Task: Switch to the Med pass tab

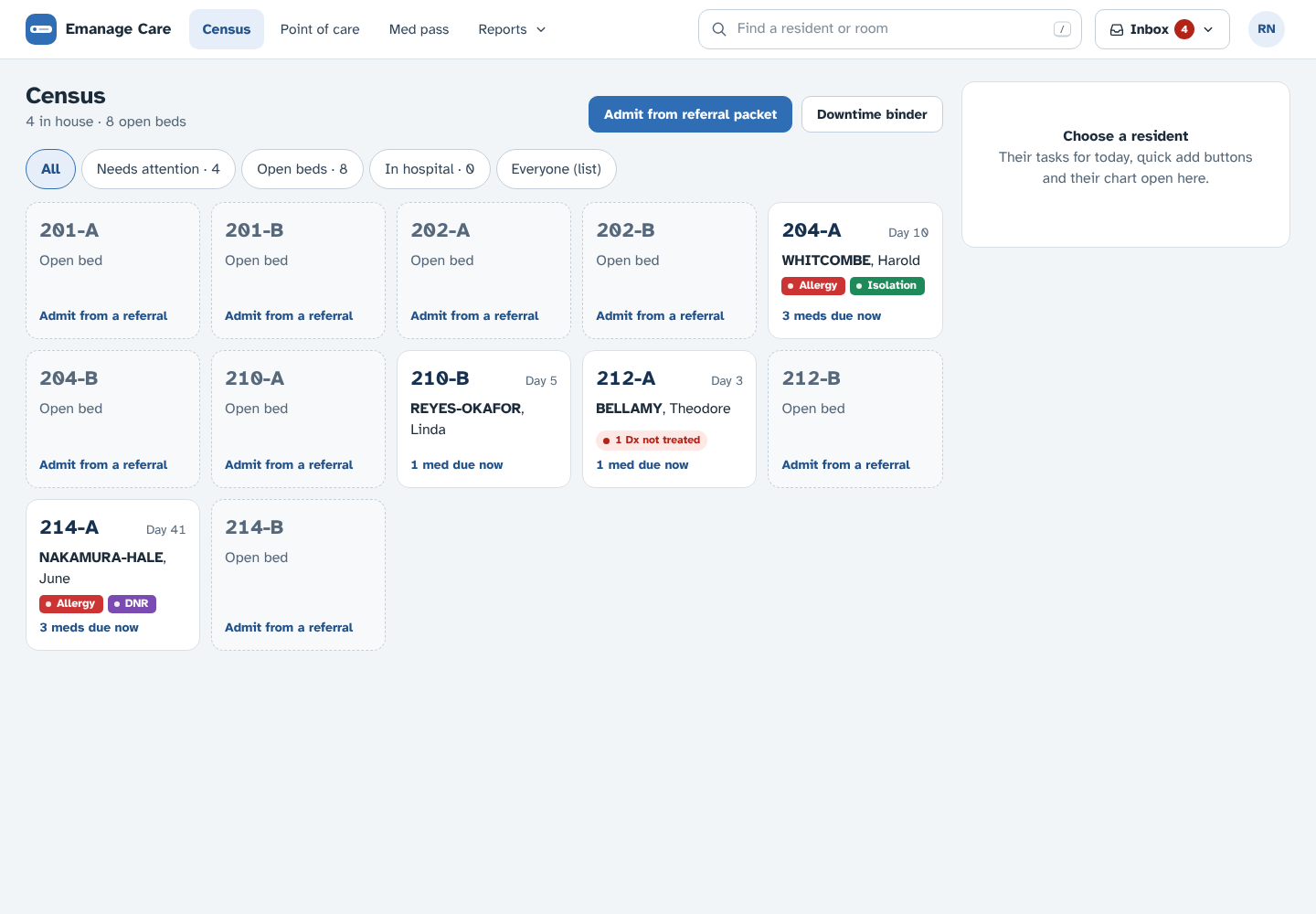Action: pos(419,29)
